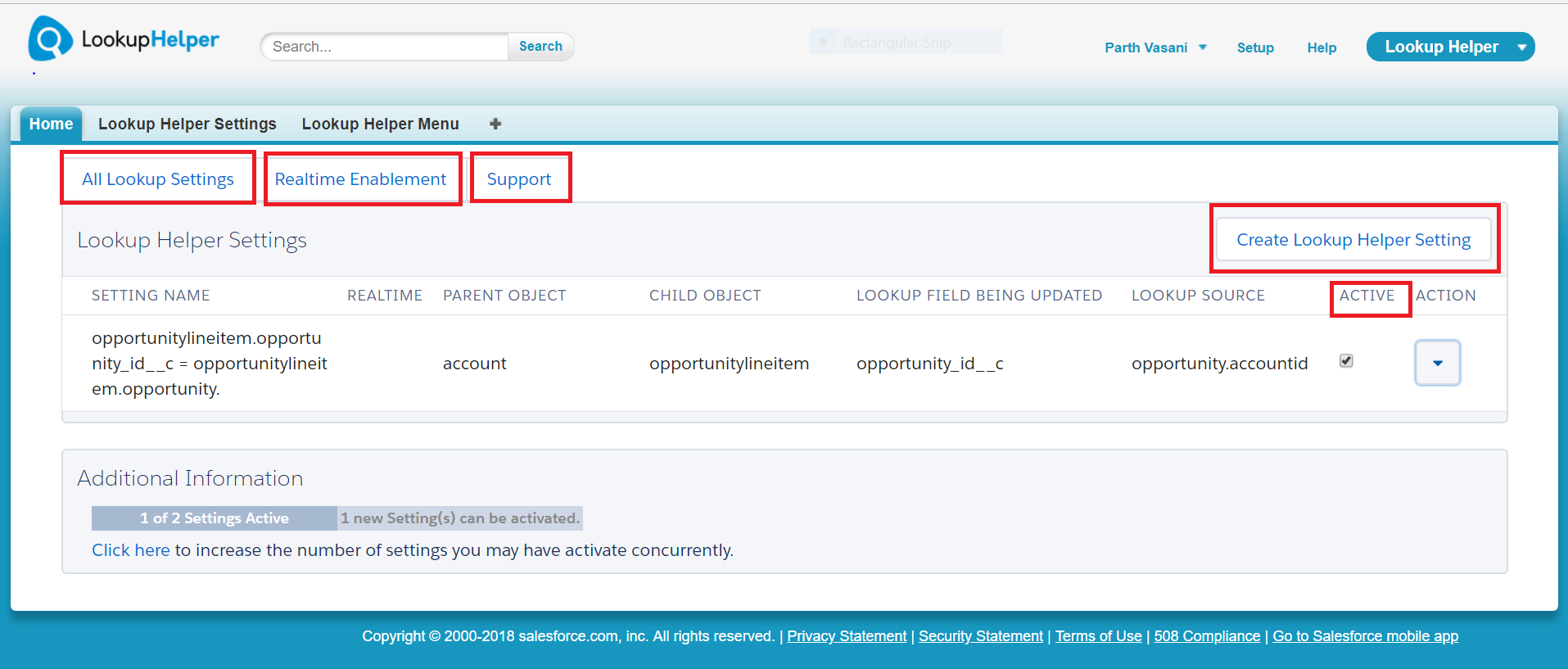Viewport: 1568px width, 669px height.
Task: Open the Security Statement link
Action: point(981,636)
